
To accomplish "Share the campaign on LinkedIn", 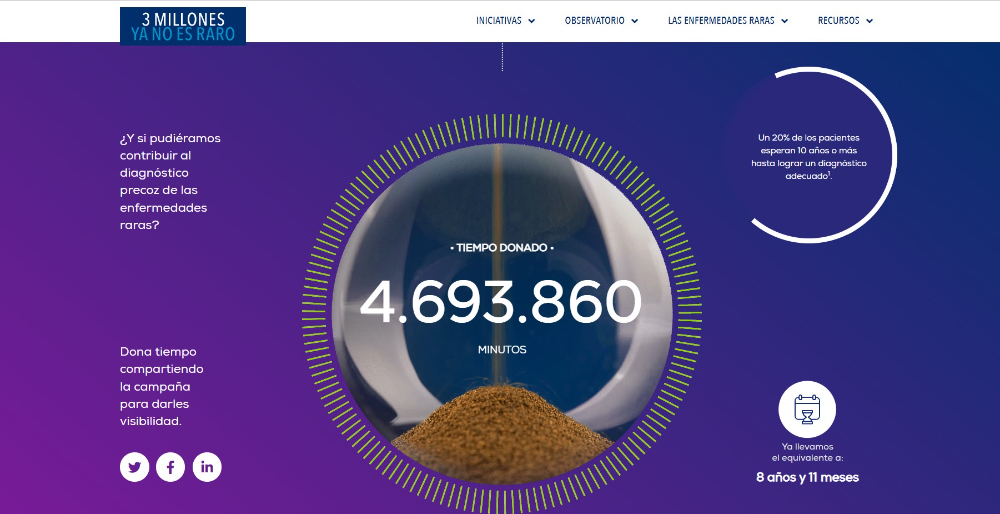I will [207, 467].
